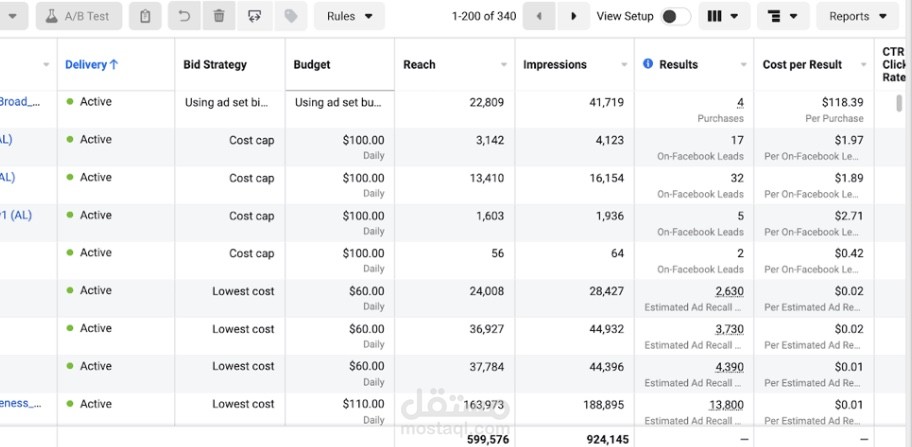Image resolution: width=912 pixels, height=447 pixels.
Task: Click the Results info icon
Action: pos(648,64)
